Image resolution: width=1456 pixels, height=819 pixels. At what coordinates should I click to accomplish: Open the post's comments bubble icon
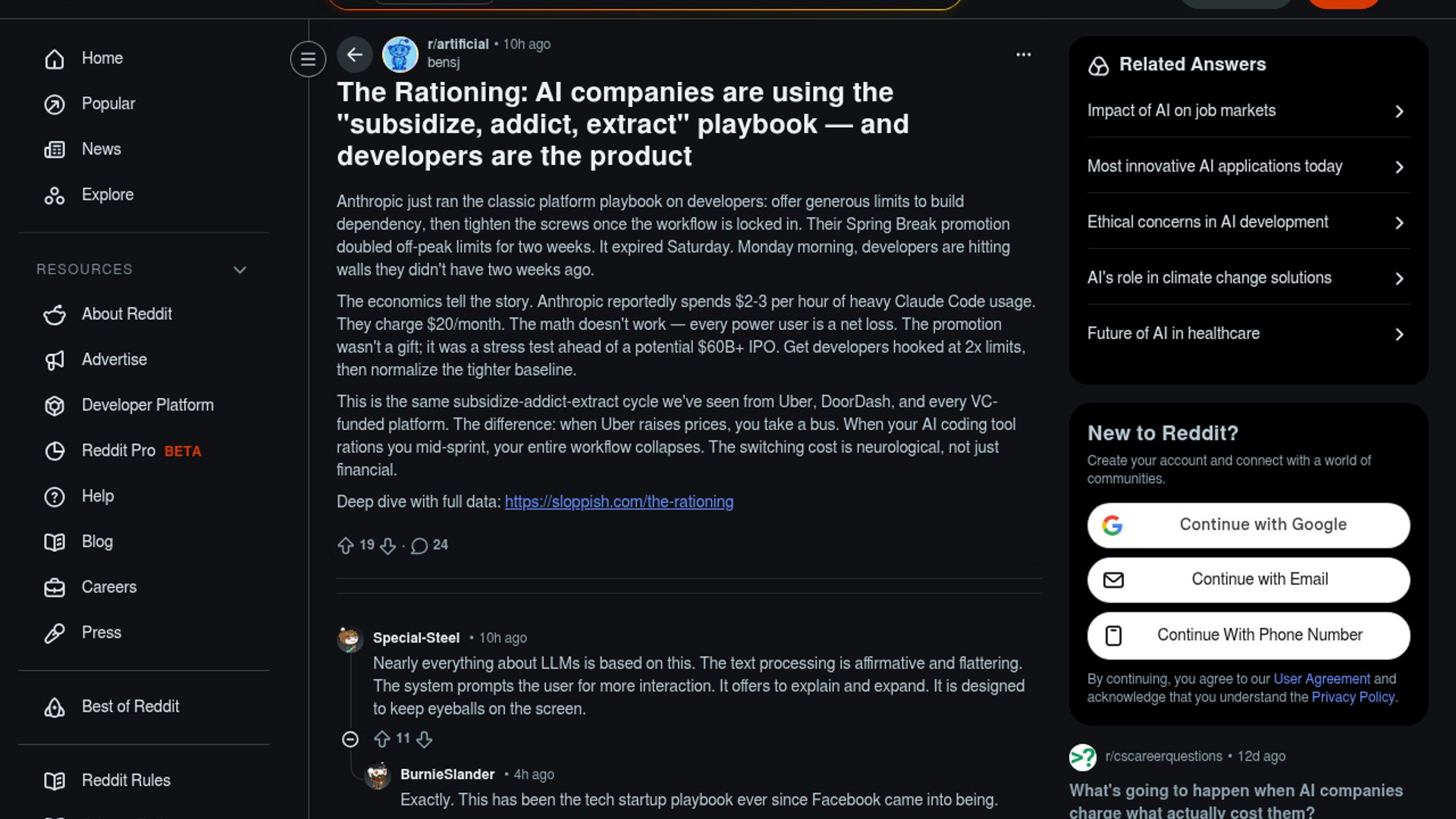point(419,546)
